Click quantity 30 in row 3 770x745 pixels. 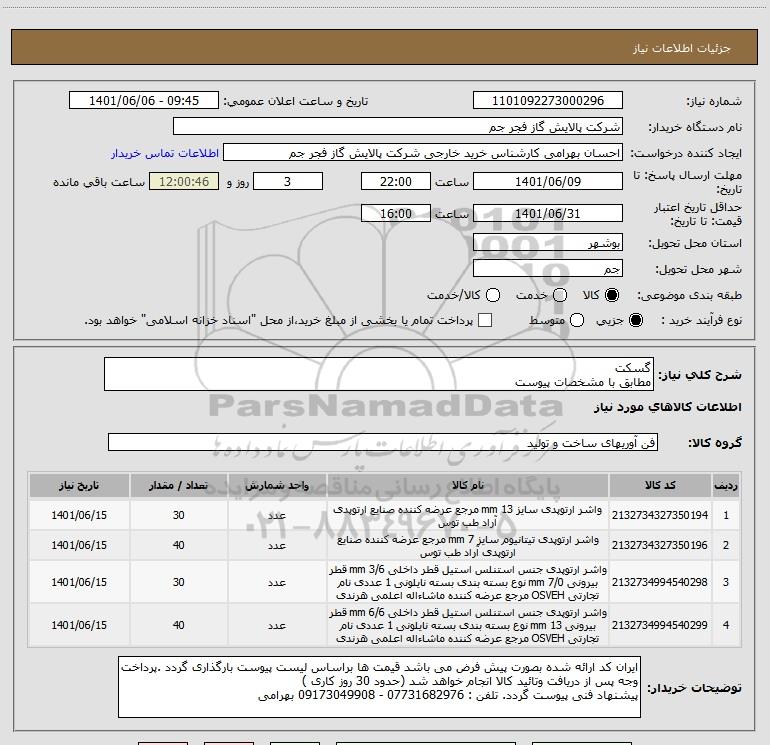[x=178, y=582]
